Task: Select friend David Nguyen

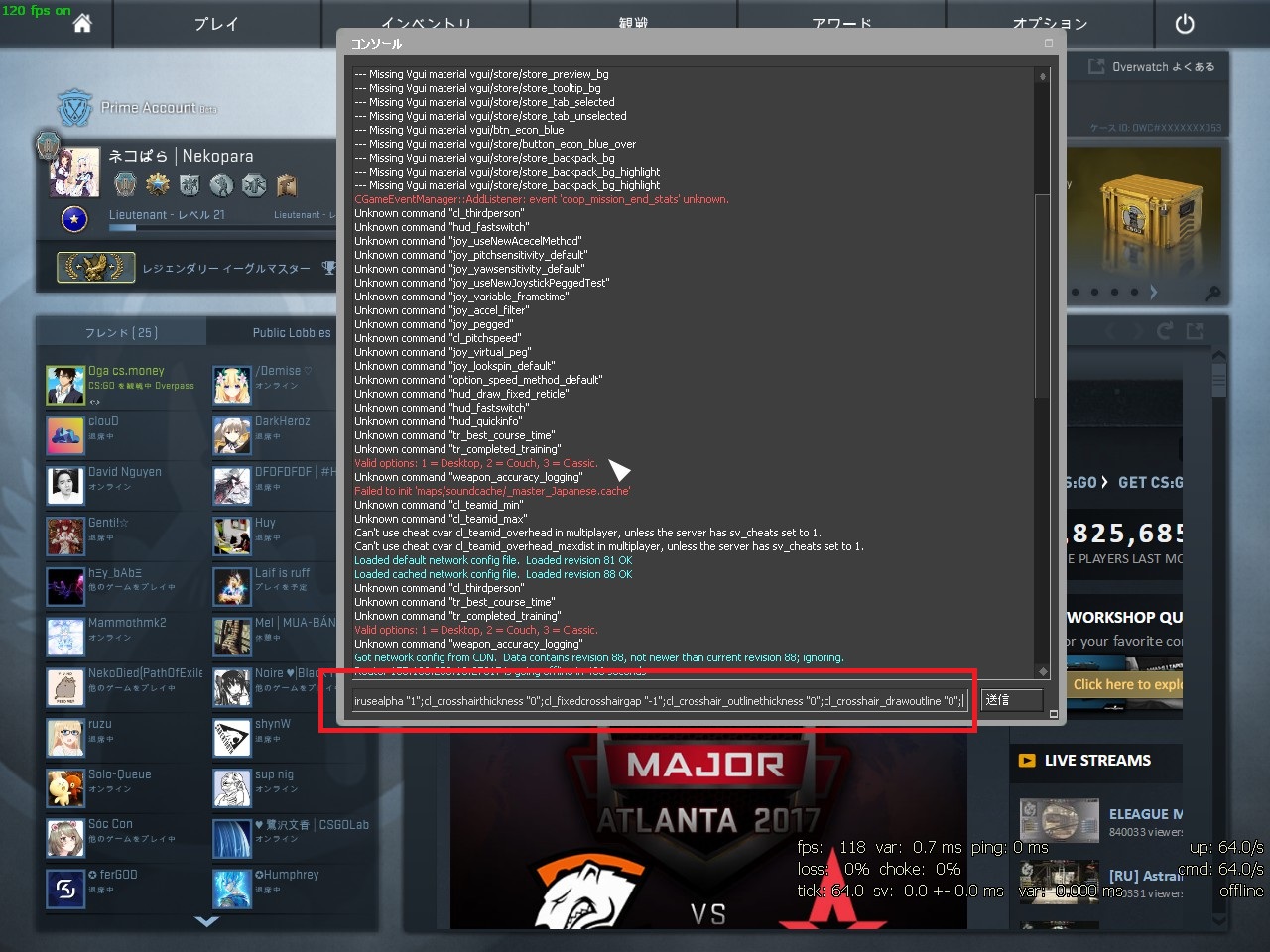Action: 122,486
